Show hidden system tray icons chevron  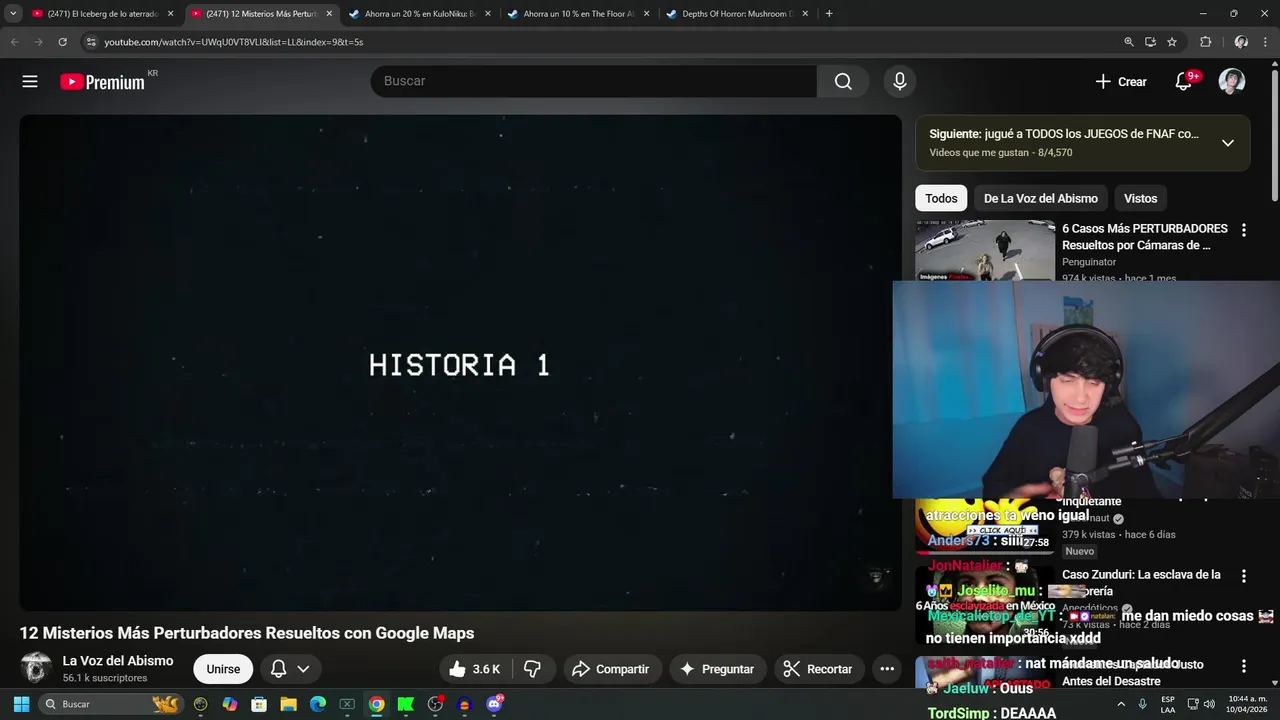coord(1121,704)
